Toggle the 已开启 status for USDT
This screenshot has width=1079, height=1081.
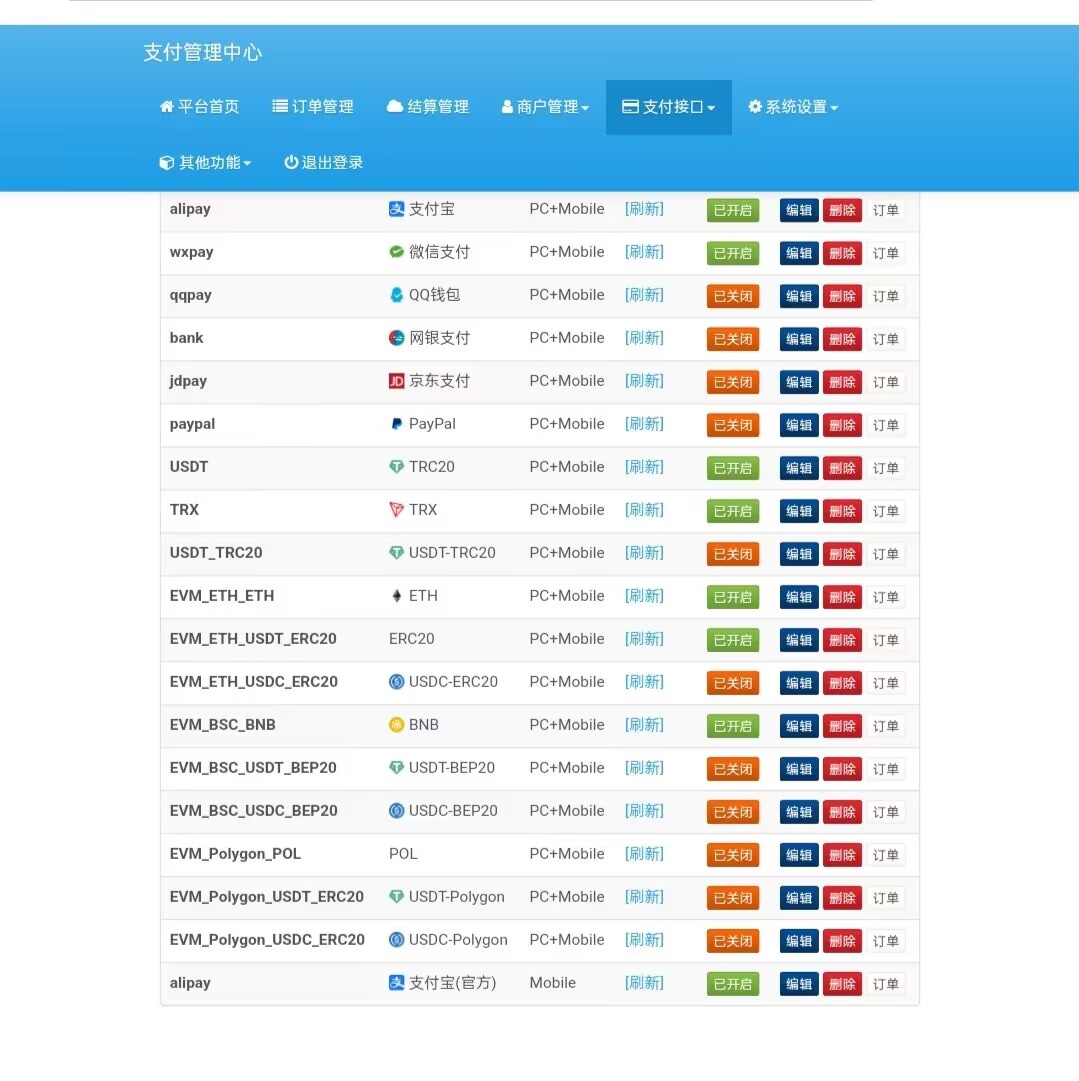point(732,467)
